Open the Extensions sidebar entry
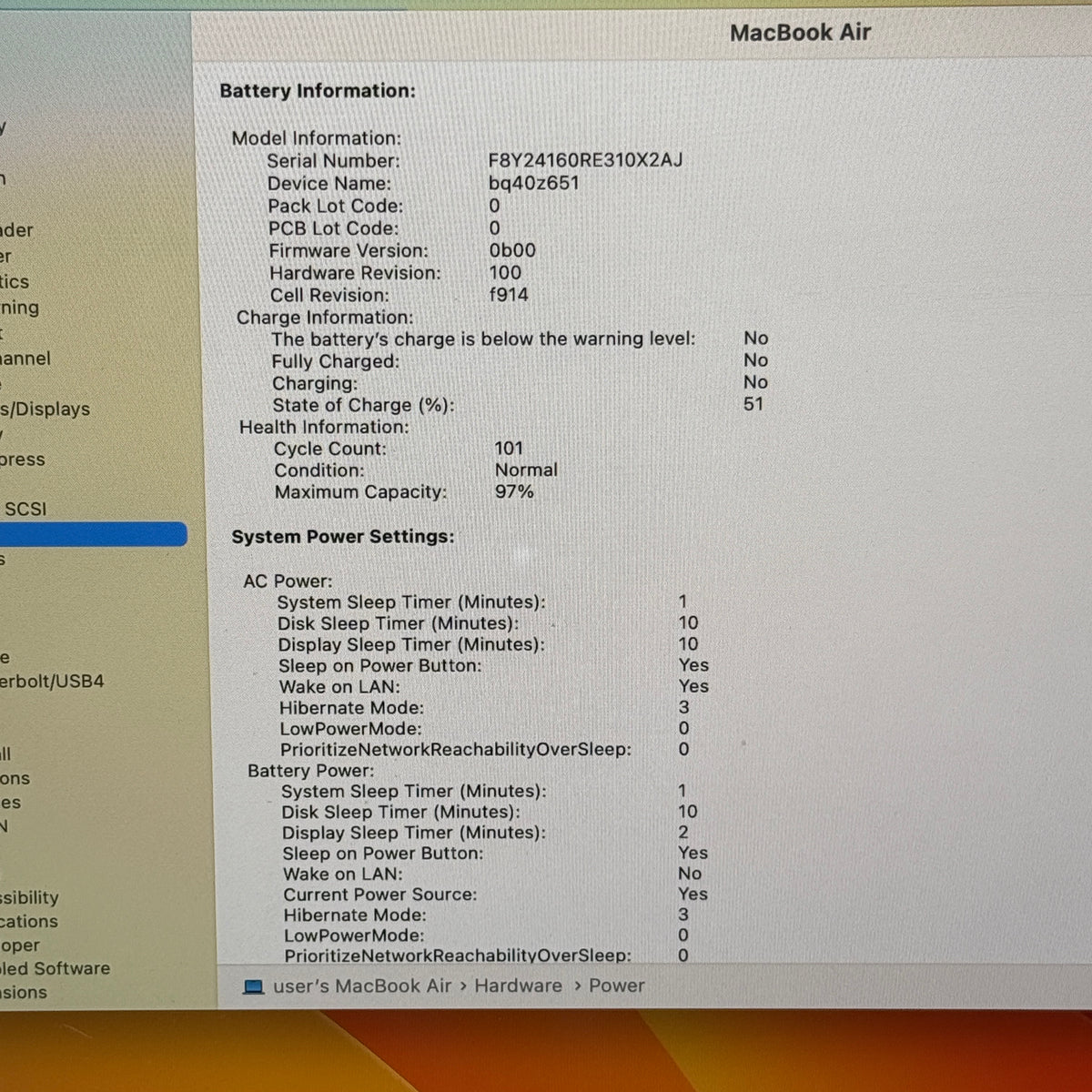Screen dimensions: 1092x1092 pos(24,992)
